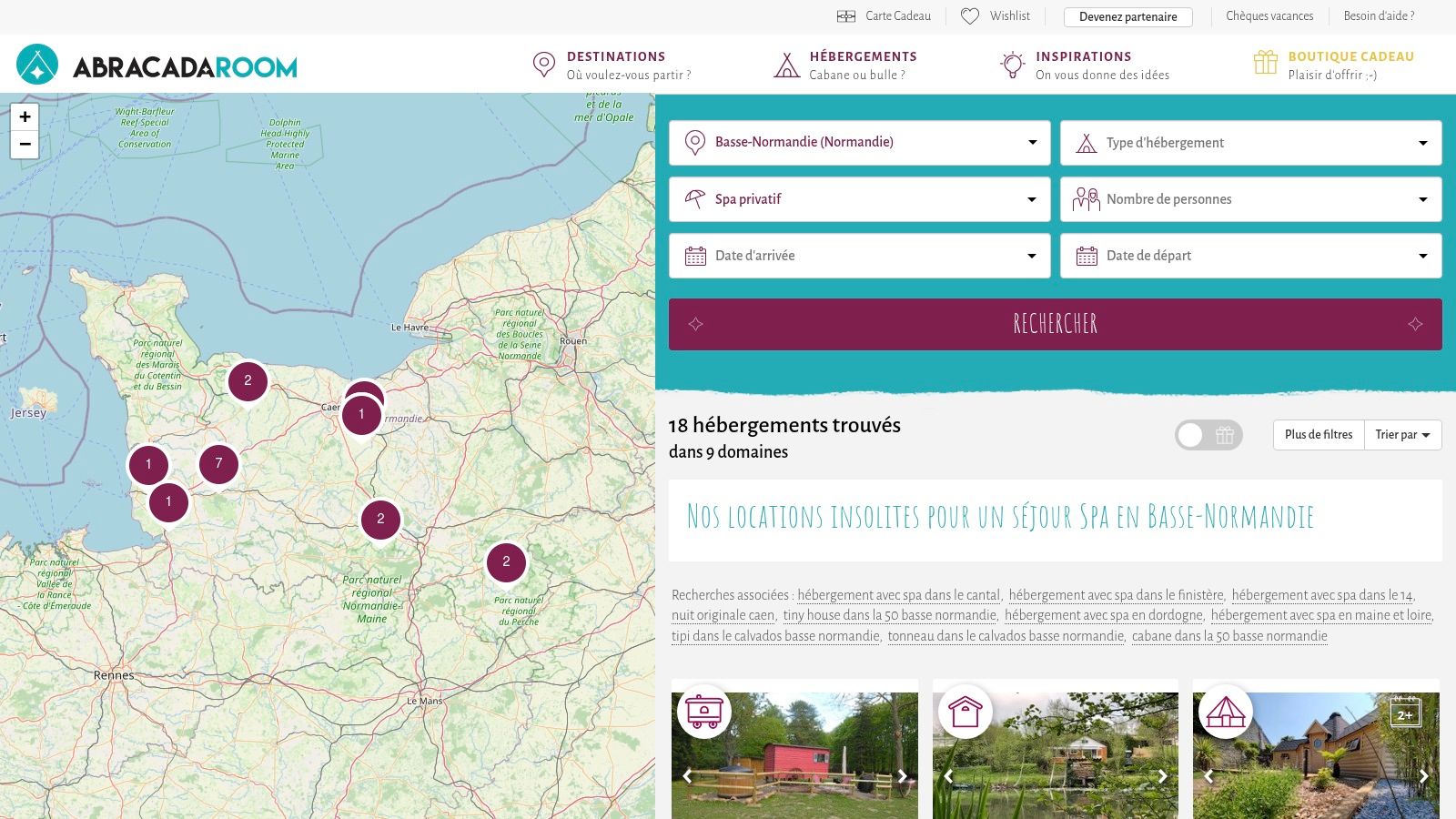Click the tent icon on third listing

pyautogui.click(x=1226, y=711)
